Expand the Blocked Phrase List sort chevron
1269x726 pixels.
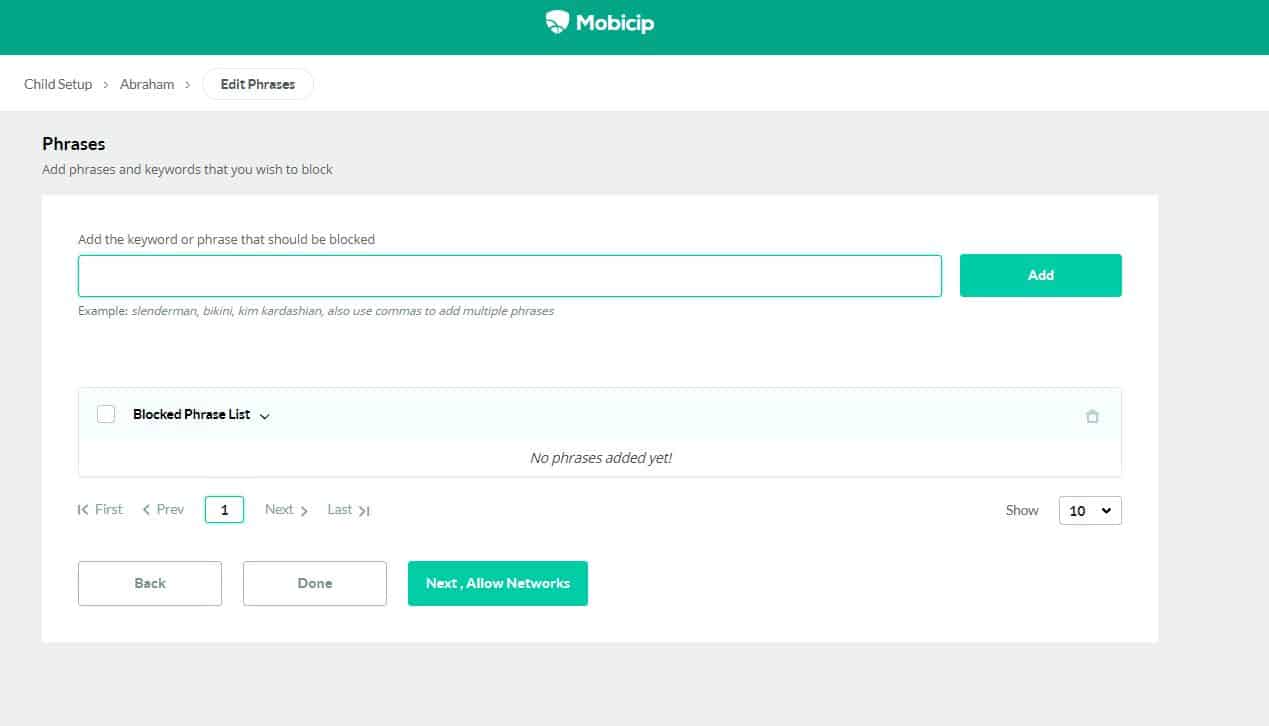(265, 416)
